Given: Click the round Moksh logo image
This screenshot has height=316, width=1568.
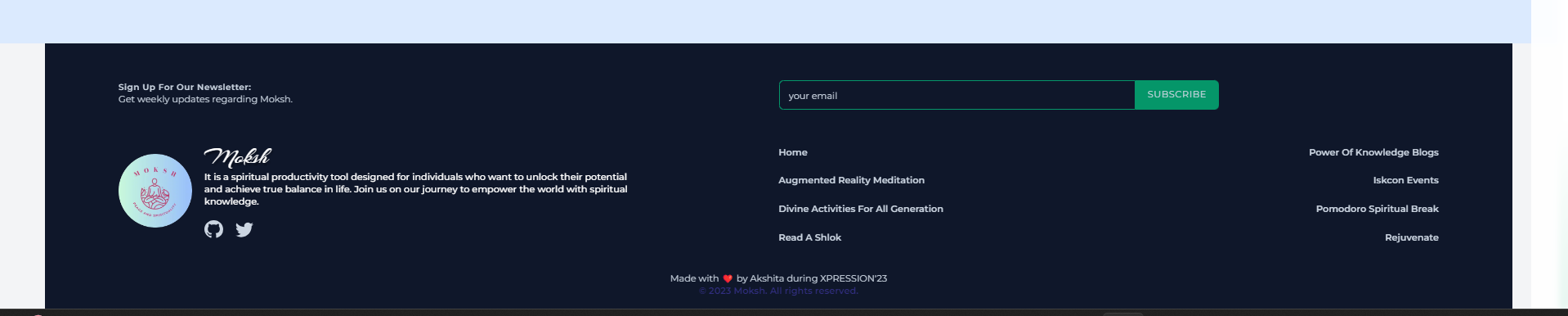Looking at the screenshot, I should [x=155, y=191].
